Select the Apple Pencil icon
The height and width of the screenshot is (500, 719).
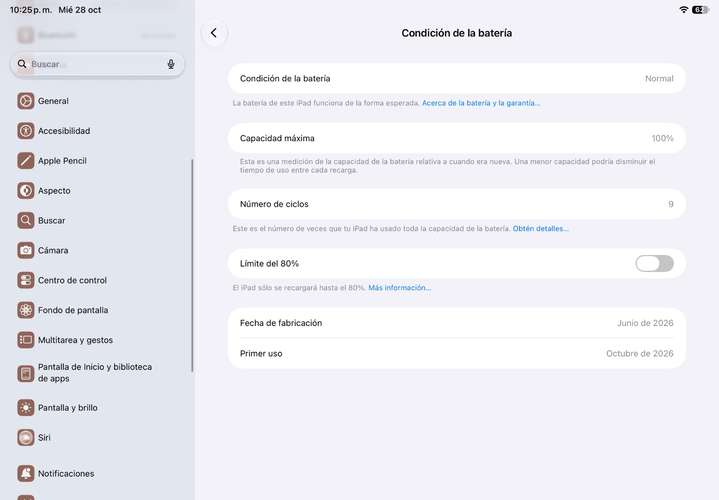point(26,161)
